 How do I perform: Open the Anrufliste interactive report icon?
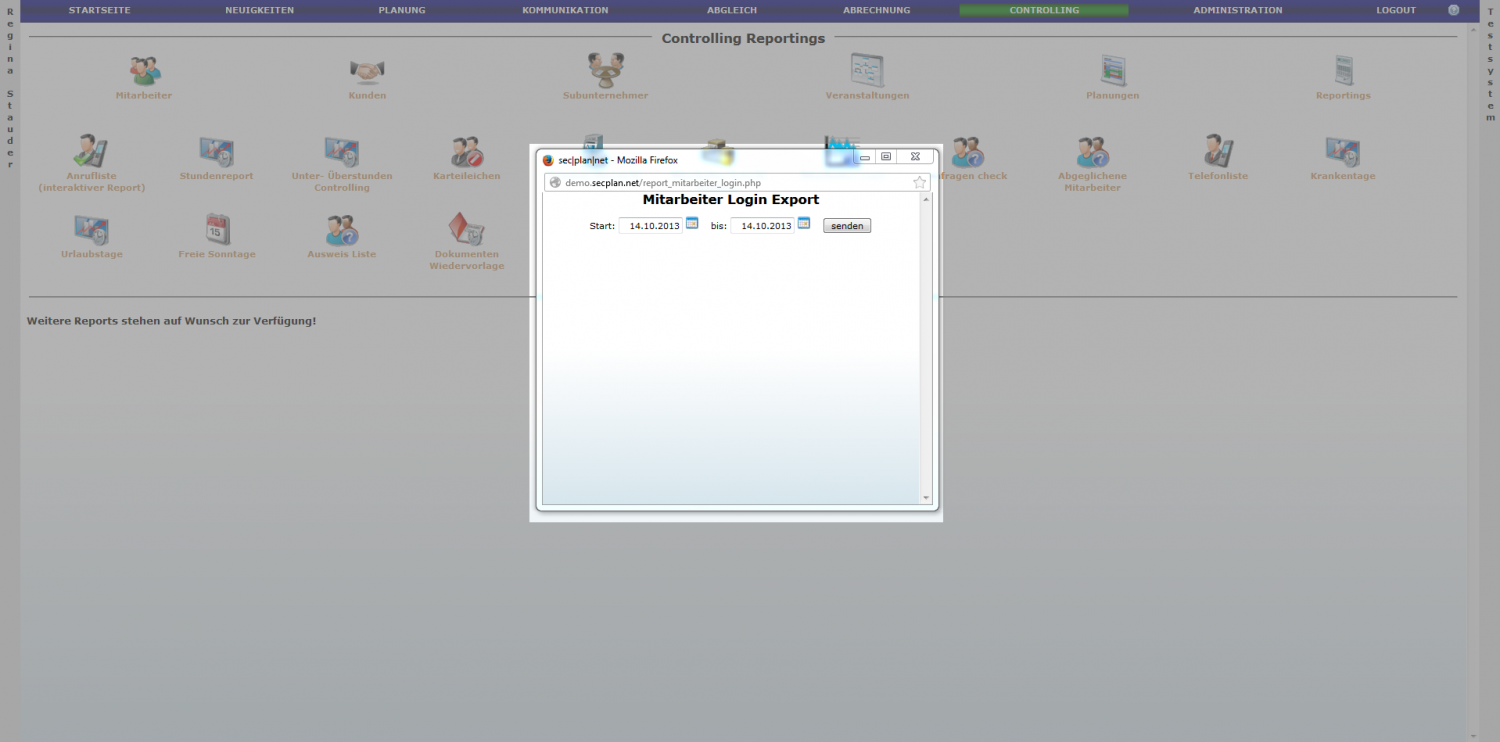[91, 151]
